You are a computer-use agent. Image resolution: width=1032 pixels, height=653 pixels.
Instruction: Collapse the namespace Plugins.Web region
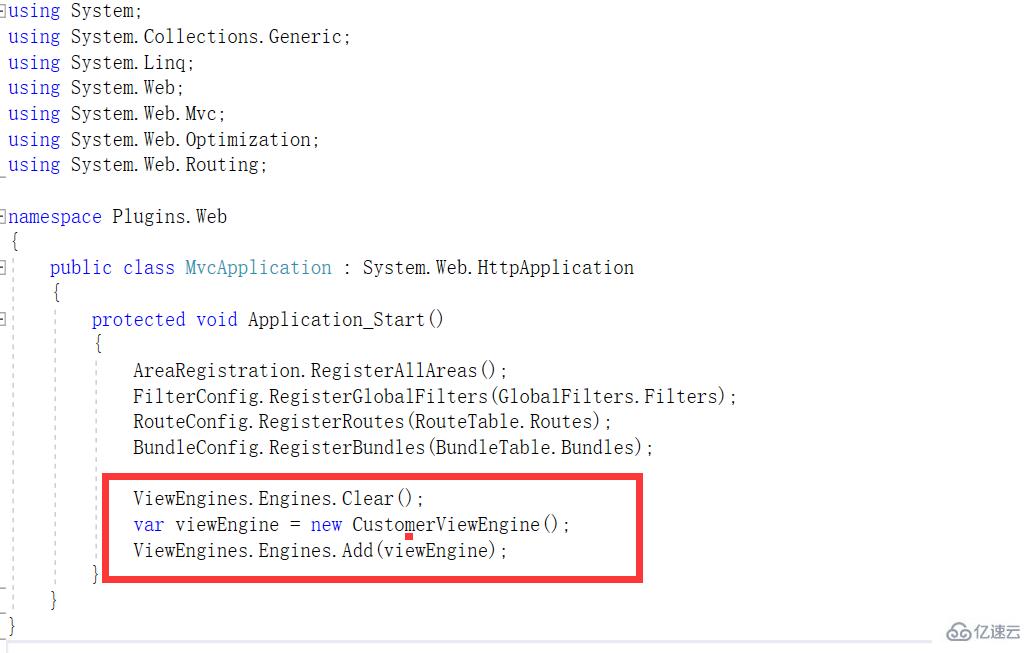[x=3, y=217]
